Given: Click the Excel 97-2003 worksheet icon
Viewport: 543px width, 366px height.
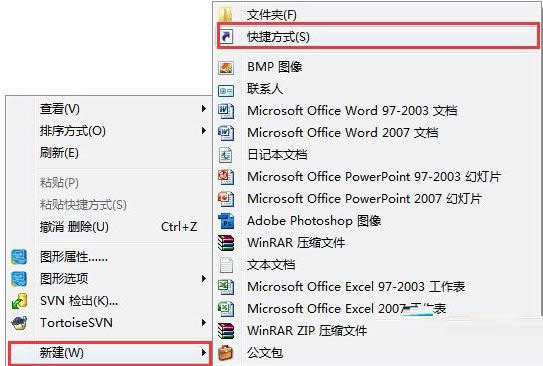Looking at the screenshot, I should (x=226, y=287).
